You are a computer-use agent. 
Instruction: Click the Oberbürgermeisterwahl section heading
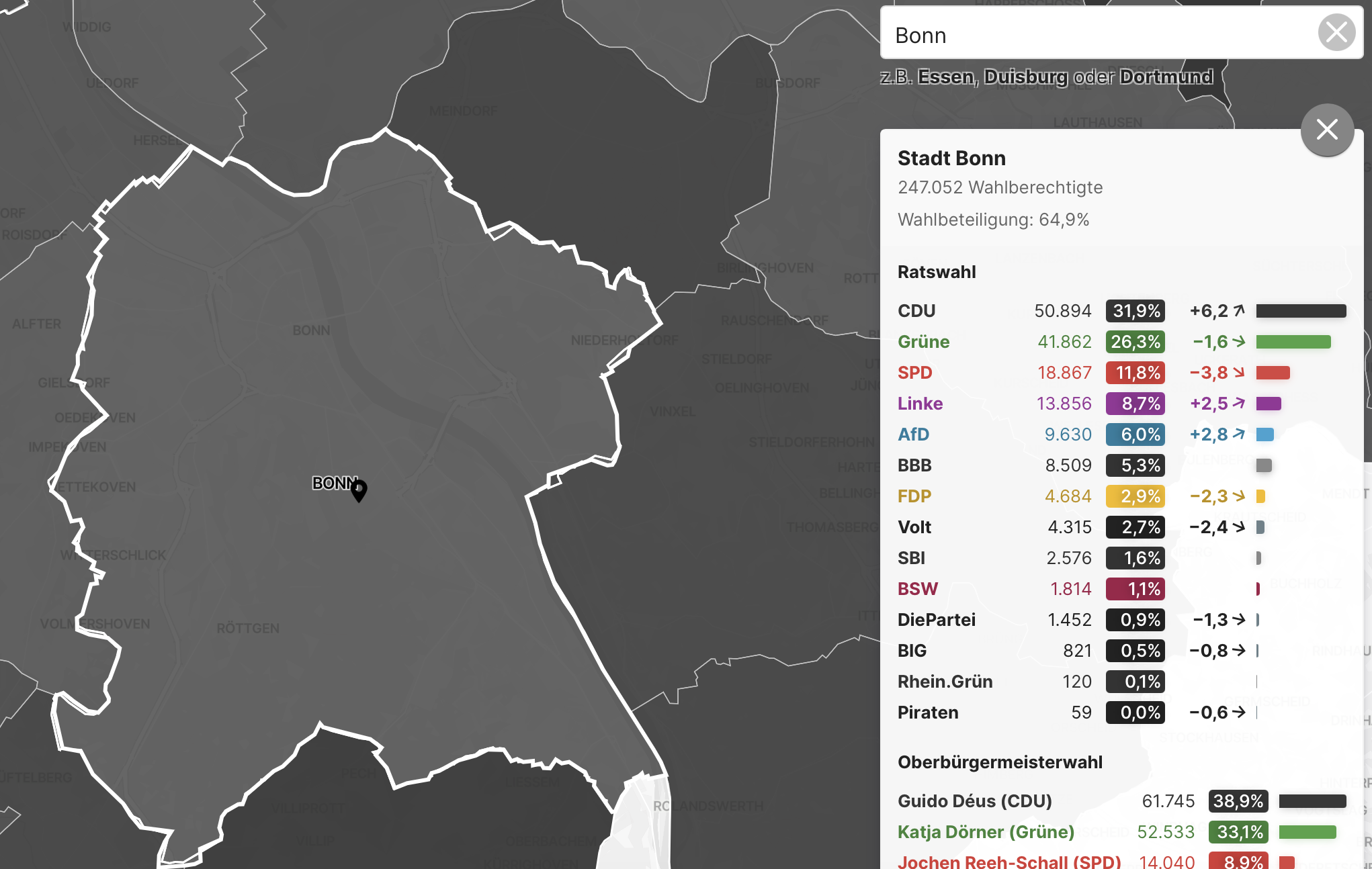(x=1000, y=762)
